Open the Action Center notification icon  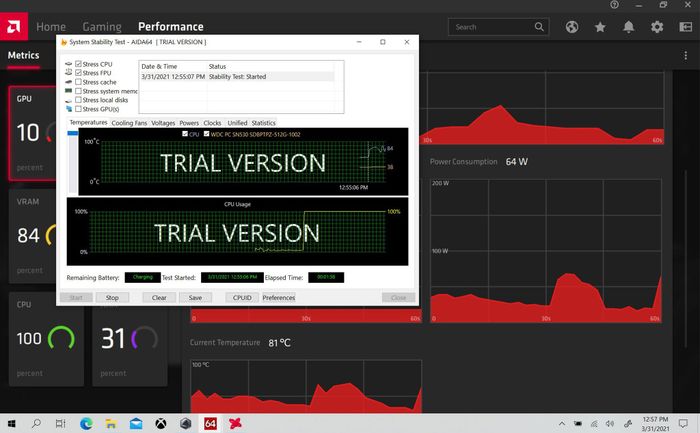(x=683, y=424)
